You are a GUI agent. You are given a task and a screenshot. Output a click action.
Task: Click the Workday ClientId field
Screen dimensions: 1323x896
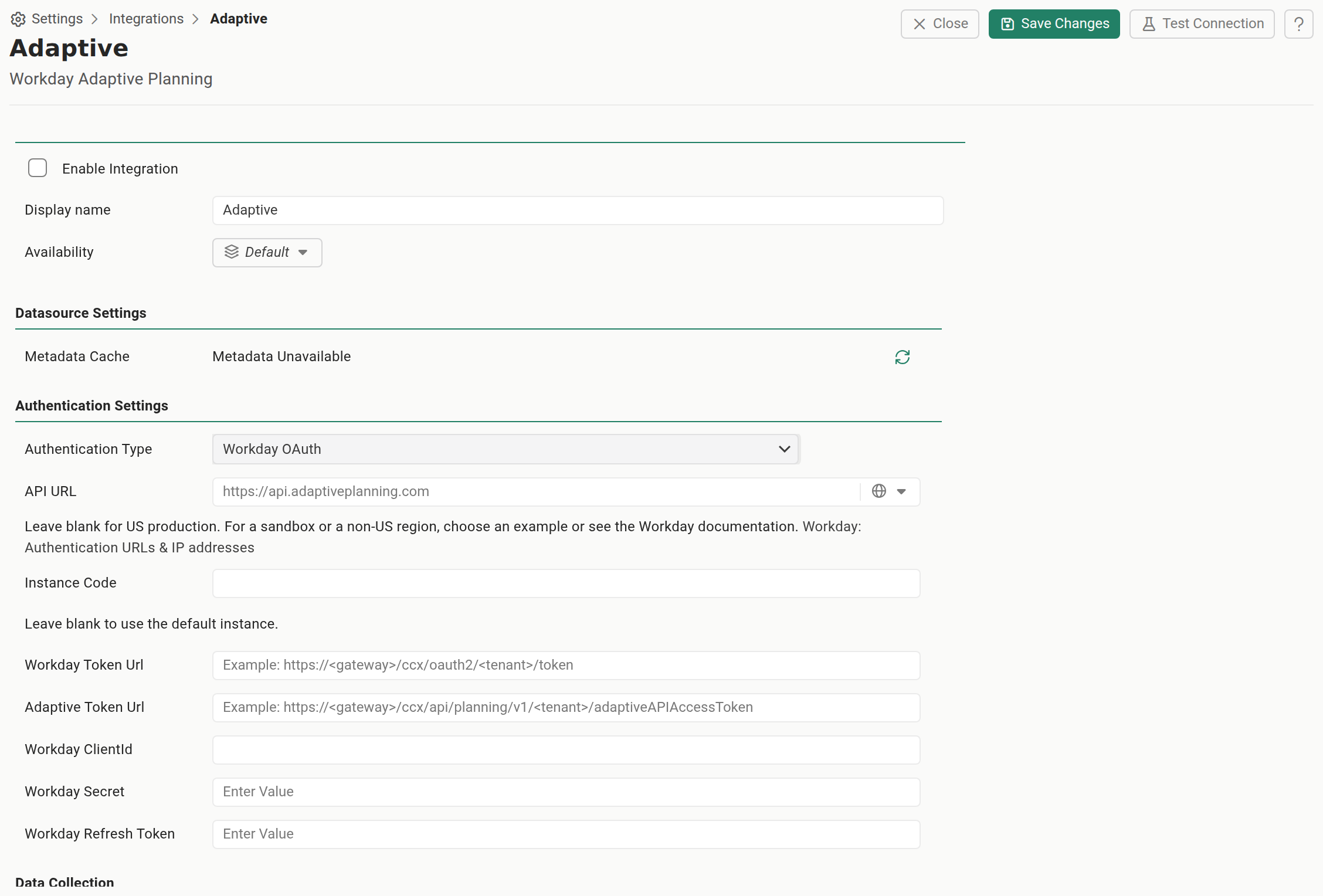click(x=566, y=750)
